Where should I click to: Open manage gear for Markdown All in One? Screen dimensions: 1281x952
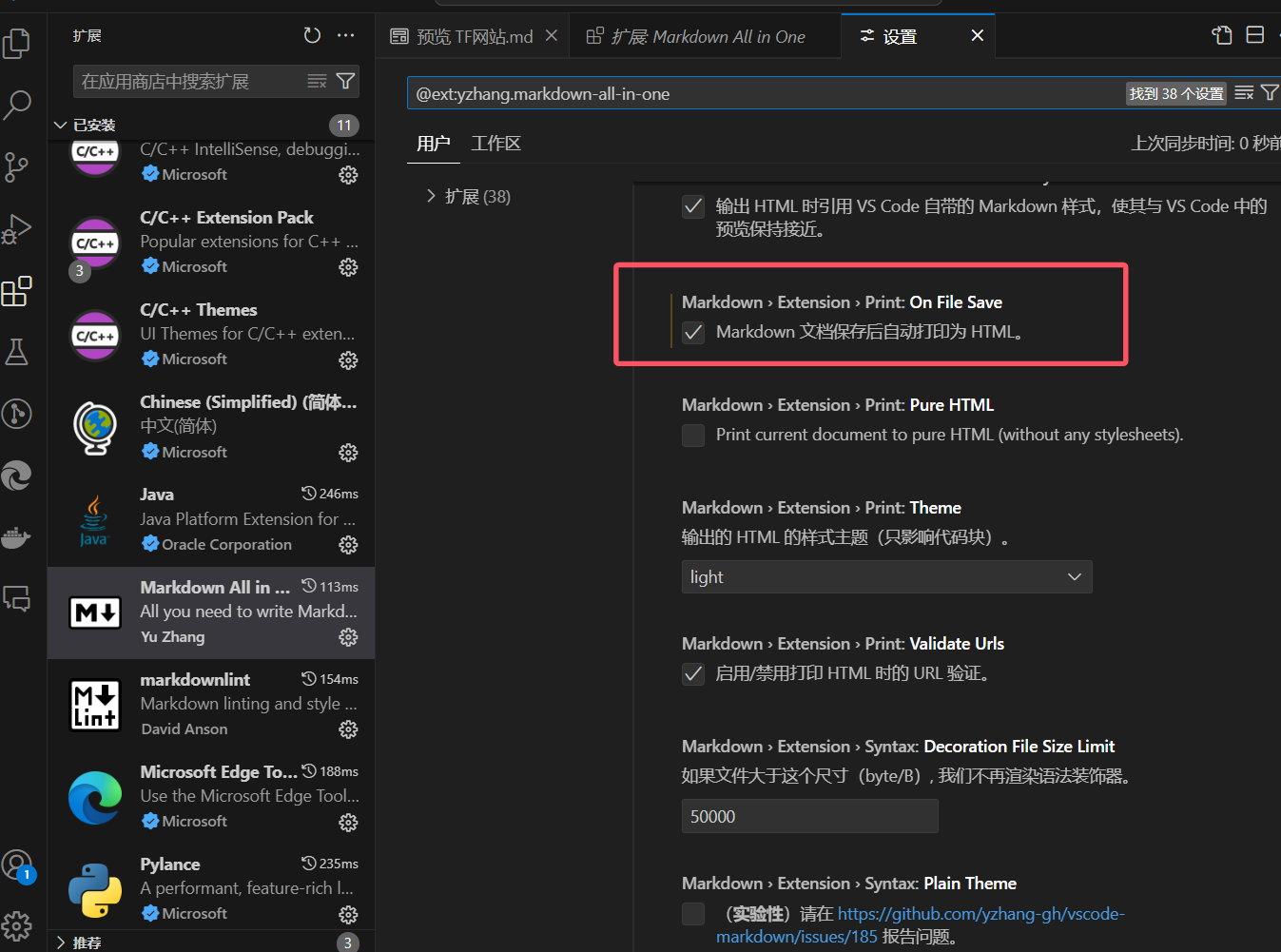[x=349, y=637]
